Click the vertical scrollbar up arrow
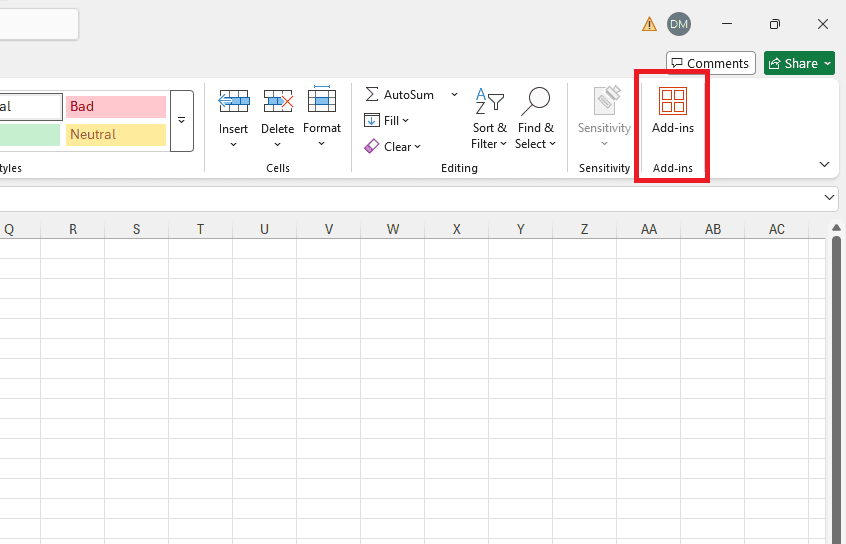The width and height of the screenshot is (846, 544). click(836, 228)
